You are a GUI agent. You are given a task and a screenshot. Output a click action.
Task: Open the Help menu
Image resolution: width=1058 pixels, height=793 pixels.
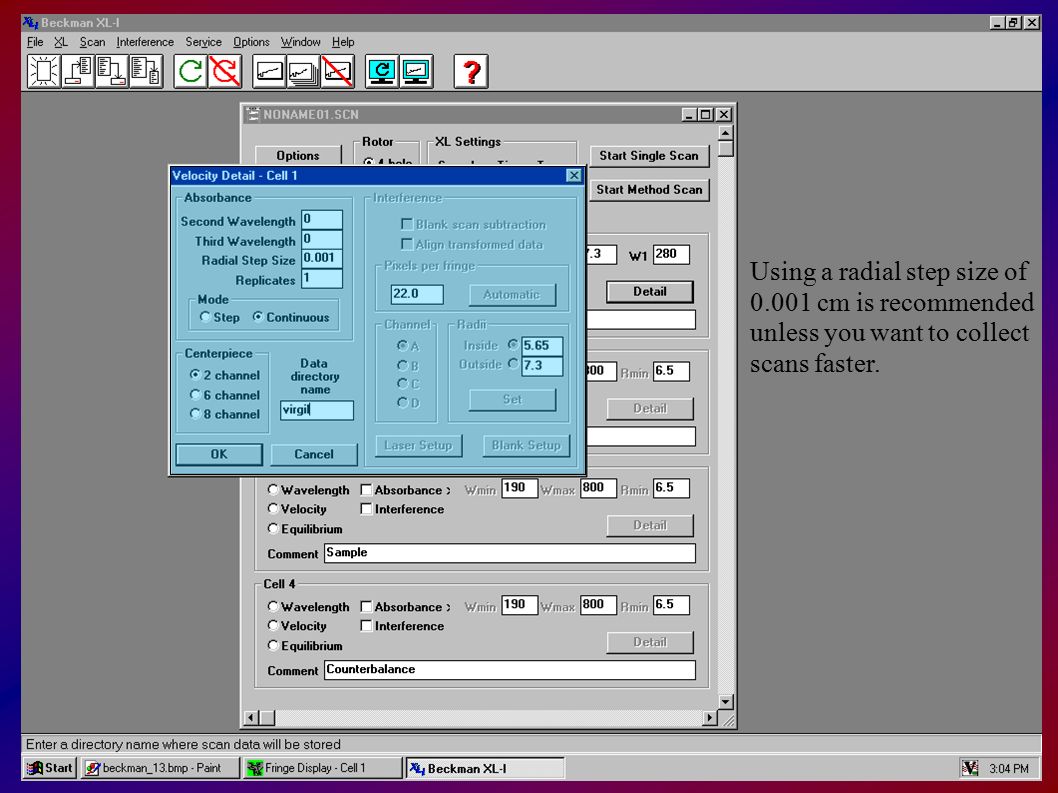343,42
